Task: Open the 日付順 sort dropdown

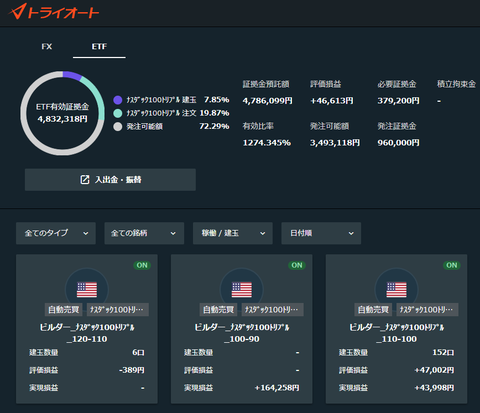Action: (x=321, y=233)
